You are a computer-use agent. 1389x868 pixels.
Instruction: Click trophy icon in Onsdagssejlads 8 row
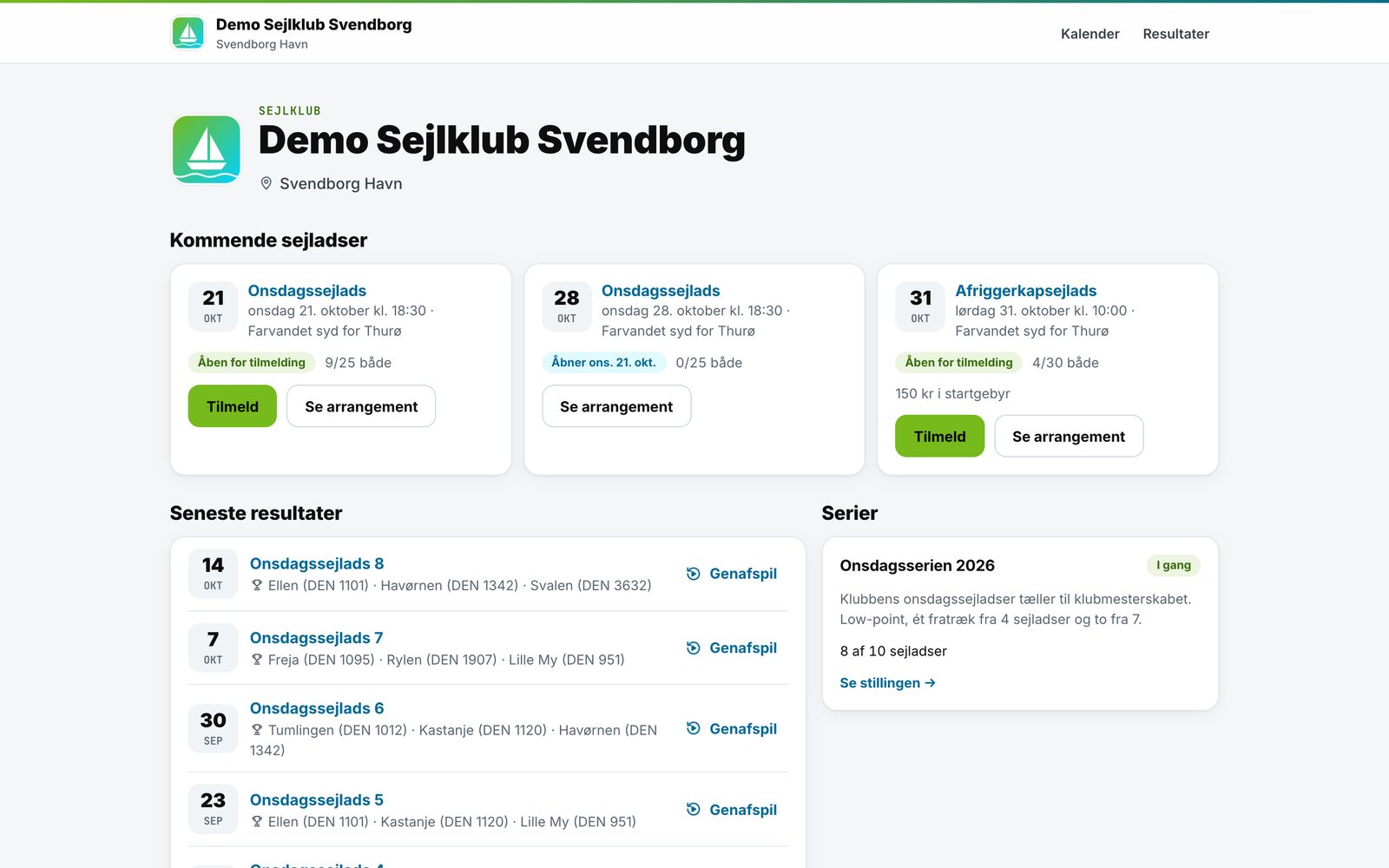(x=257, y=585)
